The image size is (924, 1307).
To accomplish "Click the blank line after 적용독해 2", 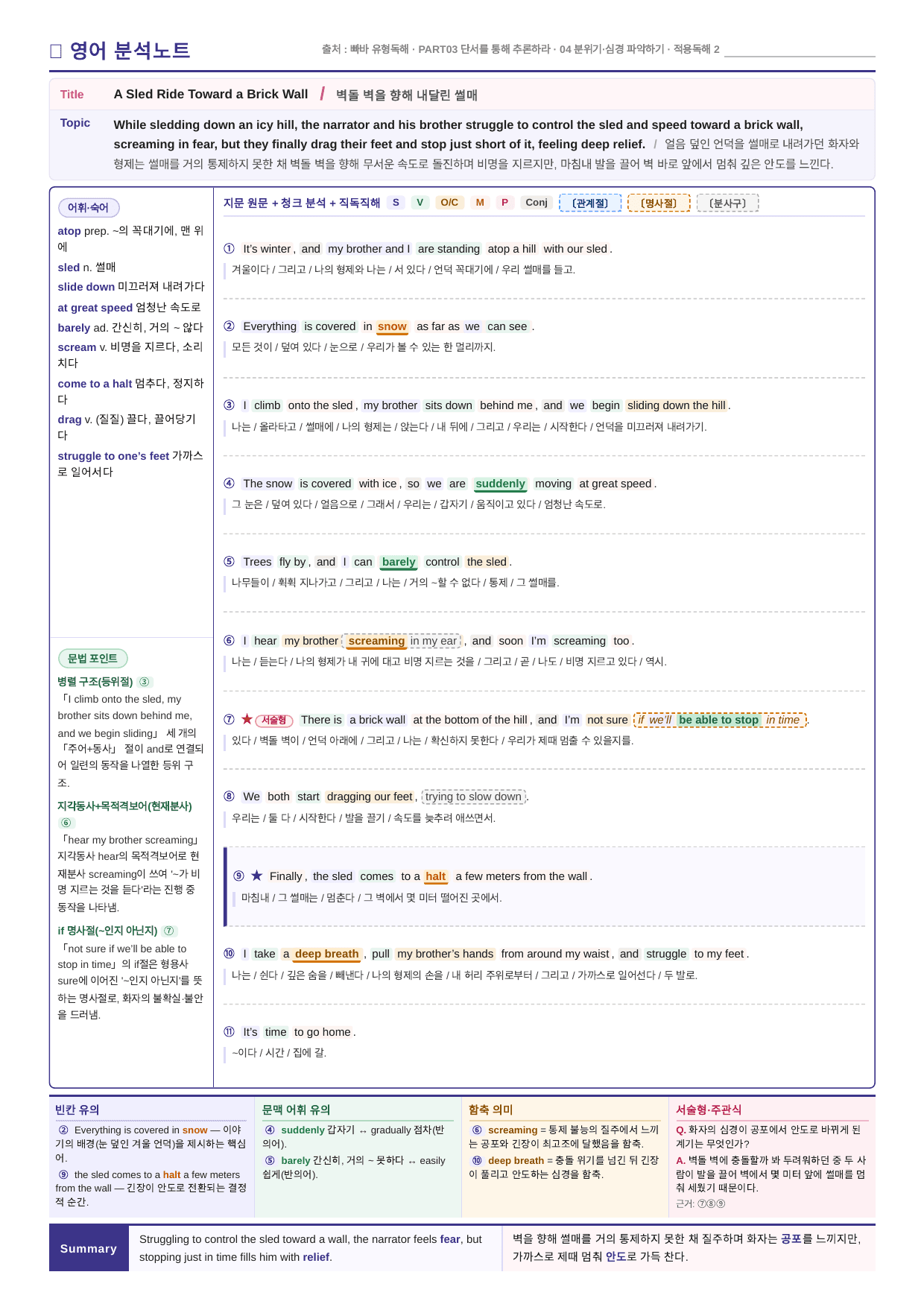I will [800, 51].
